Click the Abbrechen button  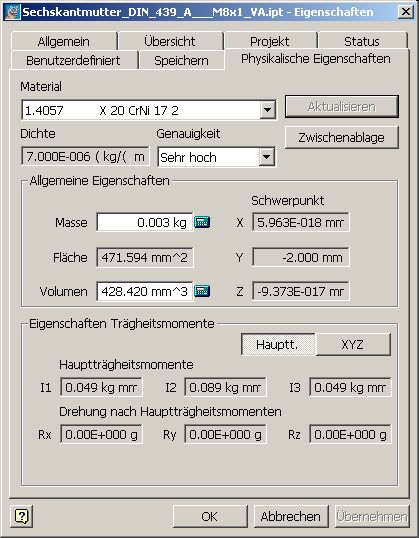[291, 516]
